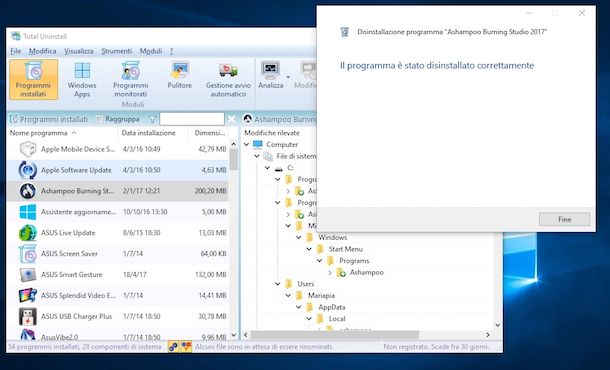610x370 pixels.
Task: Select Ashampoo Burning Studio icon
Action: [28, 191]
